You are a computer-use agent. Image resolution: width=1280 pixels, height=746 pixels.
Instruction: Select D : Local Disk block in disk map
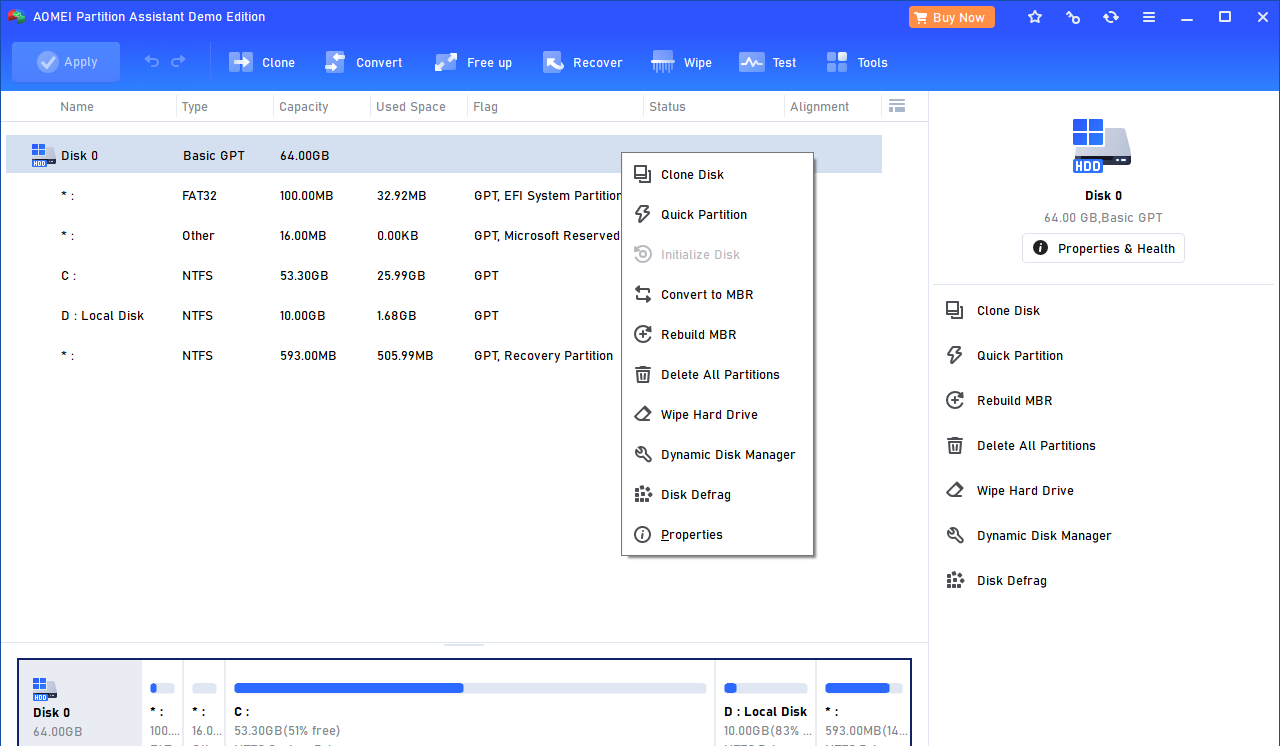point(765,703)
